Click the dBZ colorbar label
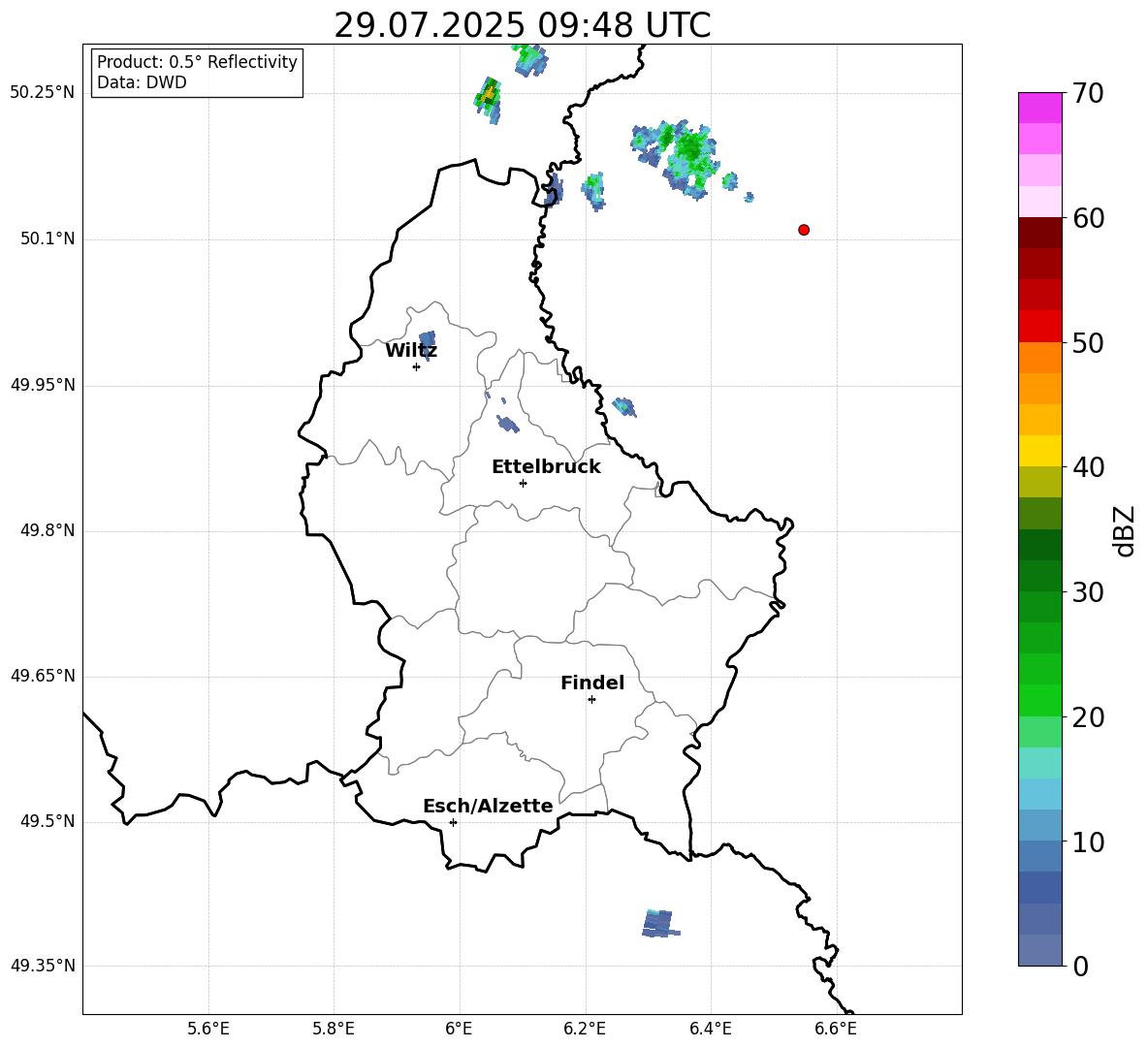 coord(1124,530)
